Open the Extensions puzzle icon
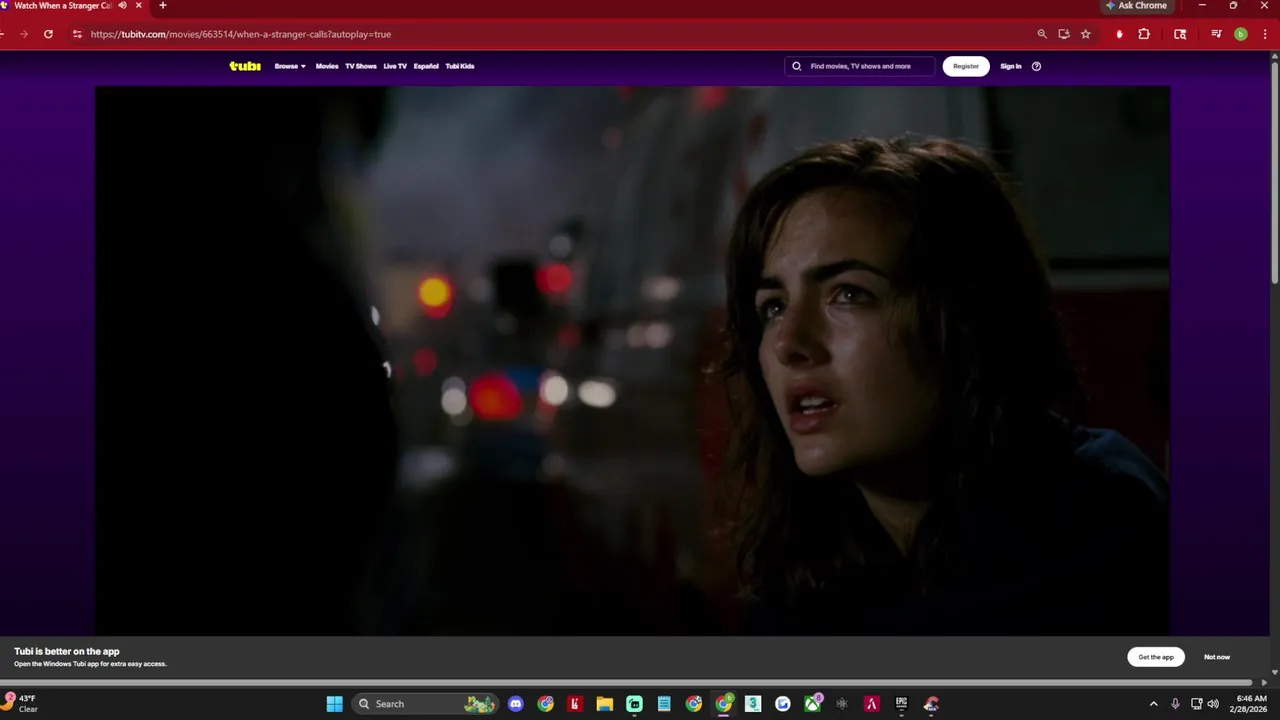 pyautogui.click(x=1144, y=34)
